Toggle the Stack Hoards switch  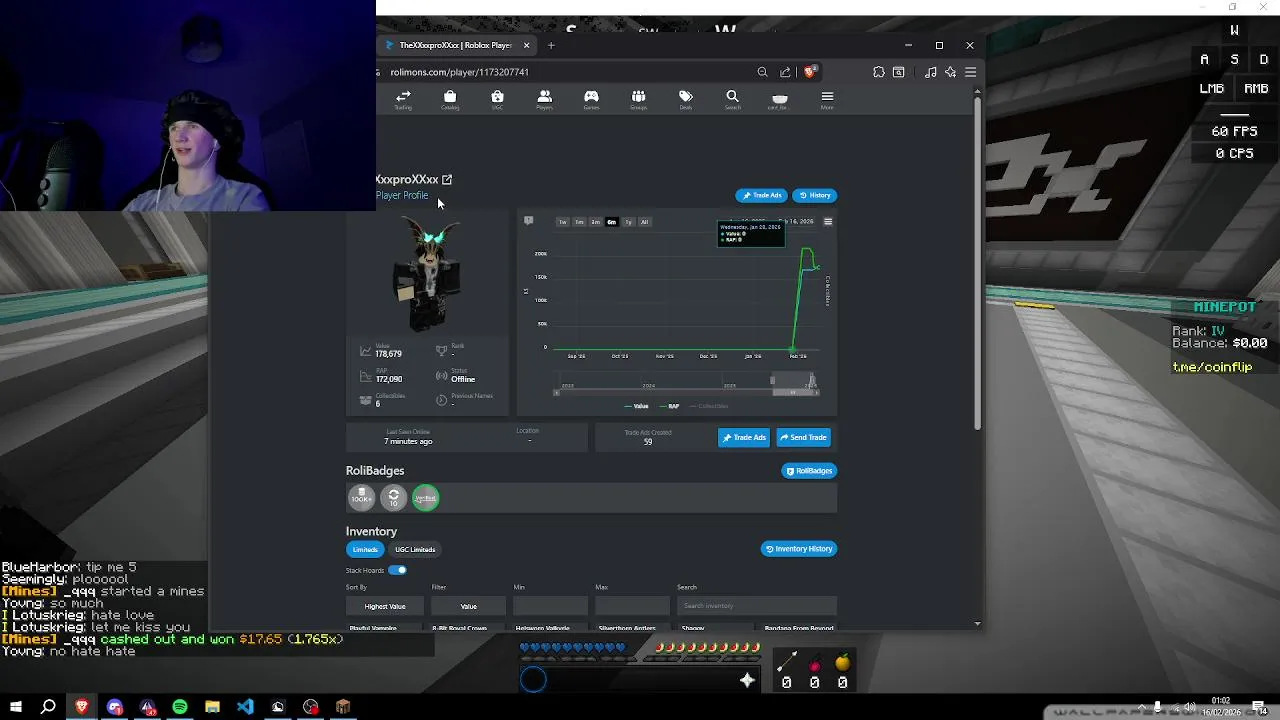(x=397, y=570)
